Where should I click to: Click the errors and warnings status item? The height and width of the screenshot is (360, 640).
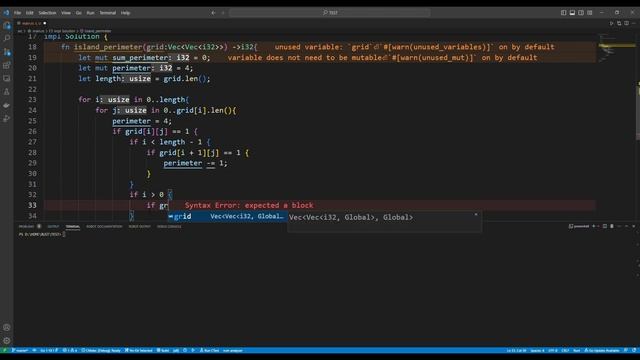69,350
